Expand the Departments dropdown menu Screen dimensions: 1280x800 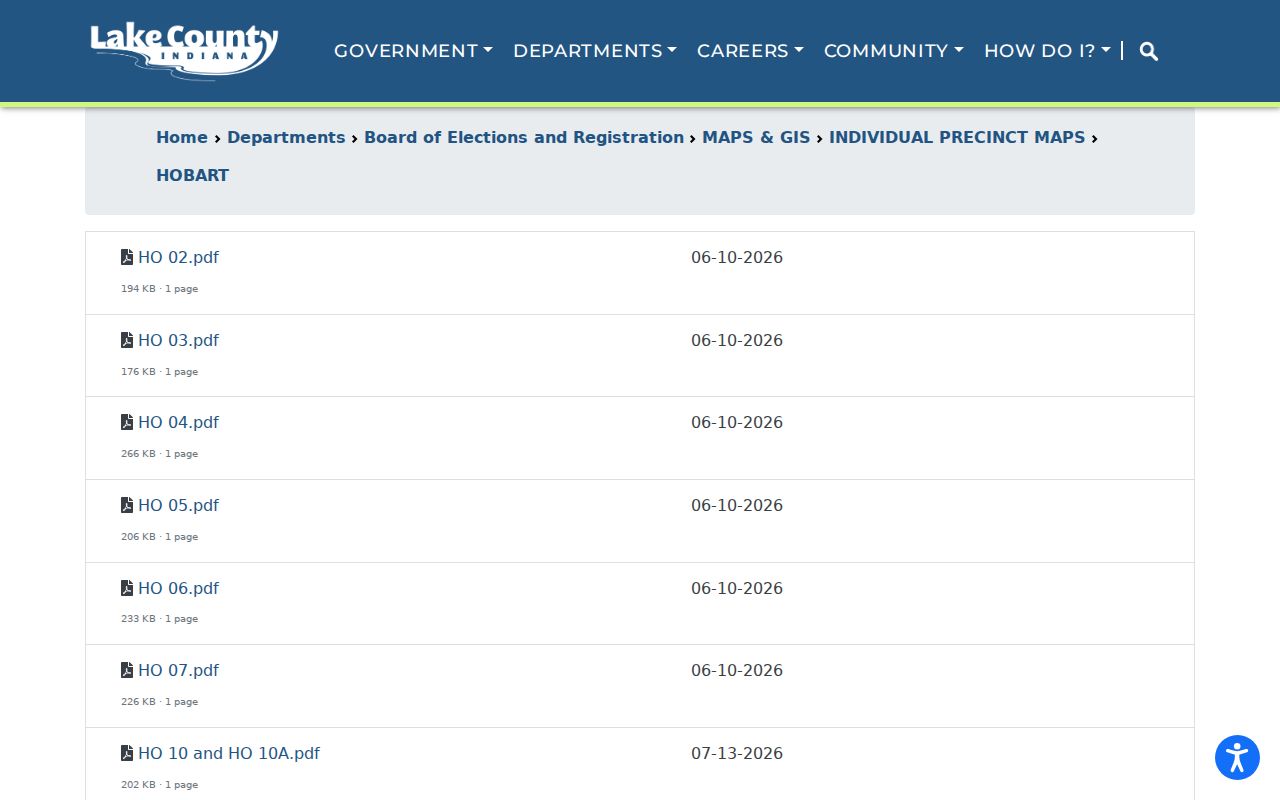595,51
